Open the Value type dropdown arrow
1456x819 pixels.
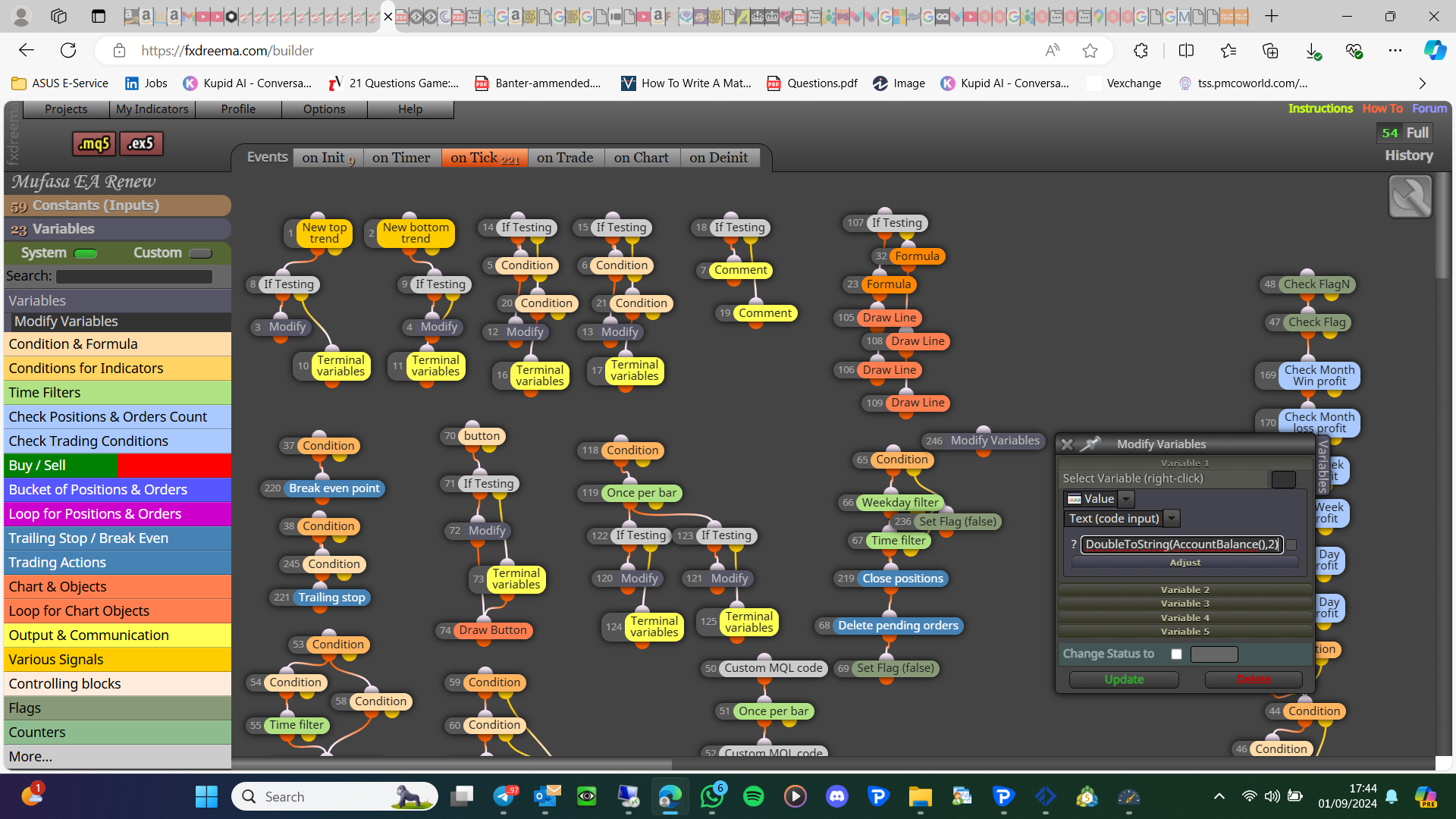(1126, 499)
